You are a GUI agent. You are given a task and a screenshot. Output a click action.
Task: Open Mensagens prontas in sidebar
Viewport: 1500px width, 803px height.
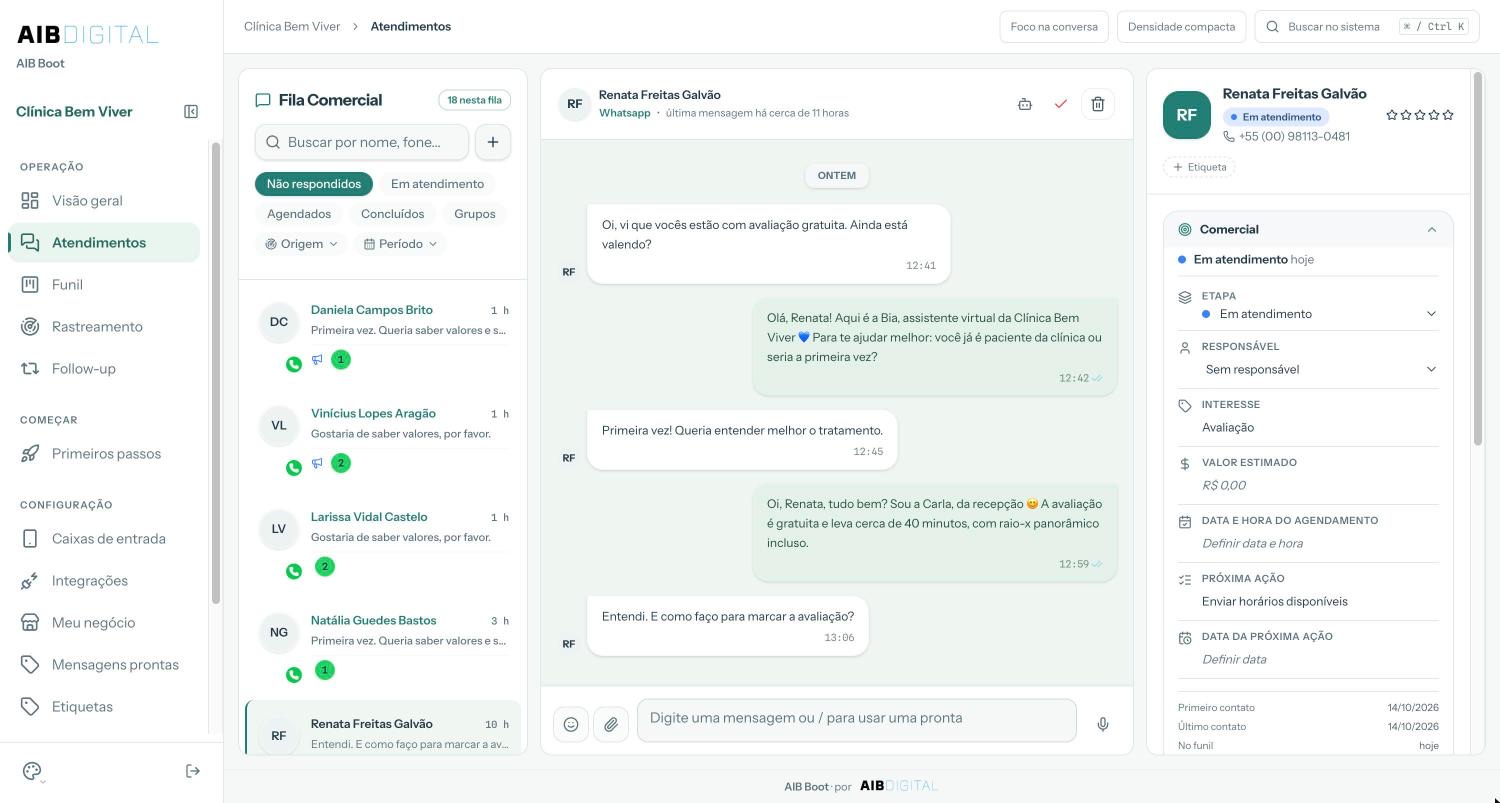104,665
